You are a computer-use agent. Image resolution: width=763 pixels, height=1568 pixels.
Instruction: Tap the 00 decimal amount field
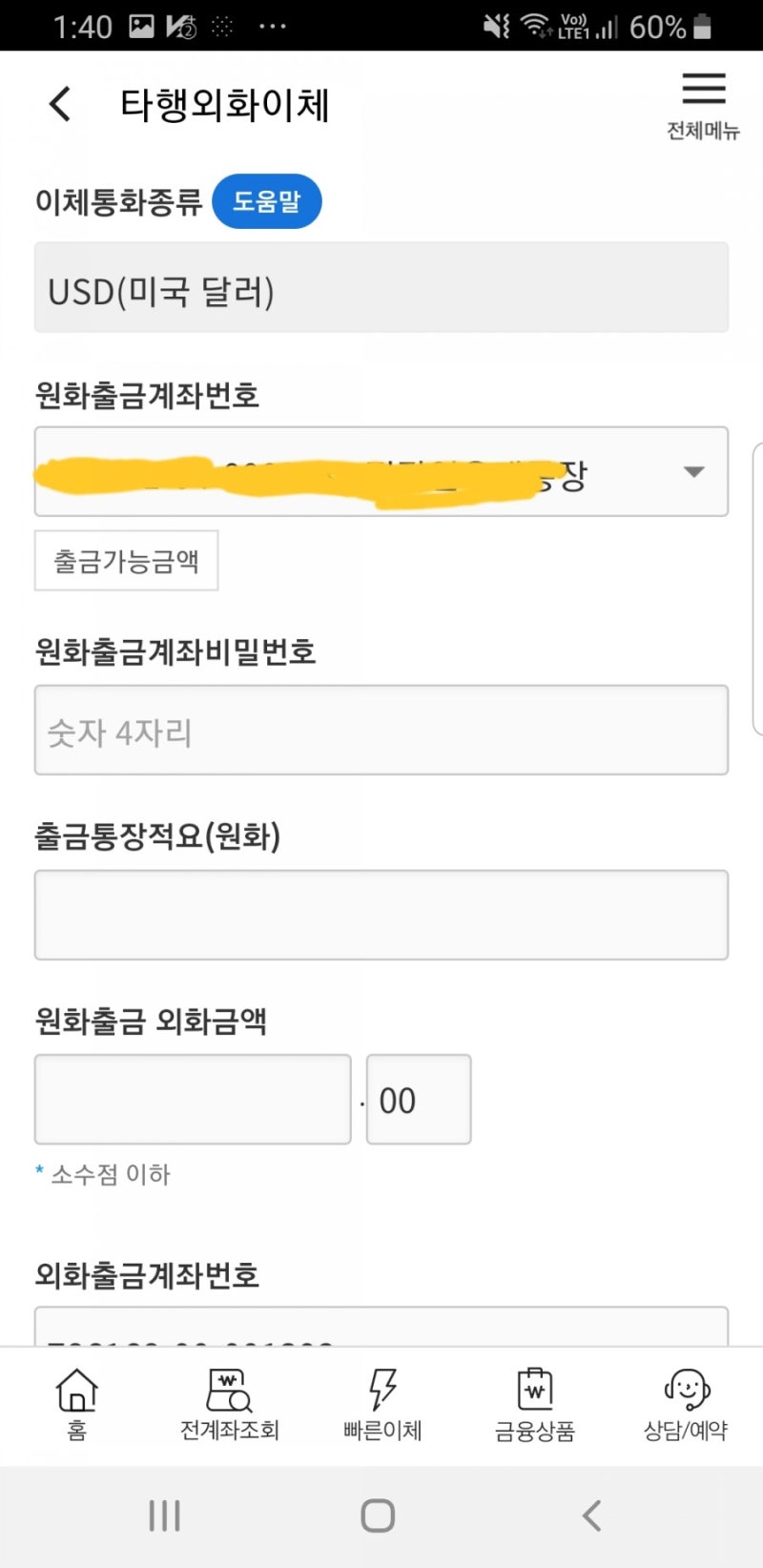tap(419, 1099)
